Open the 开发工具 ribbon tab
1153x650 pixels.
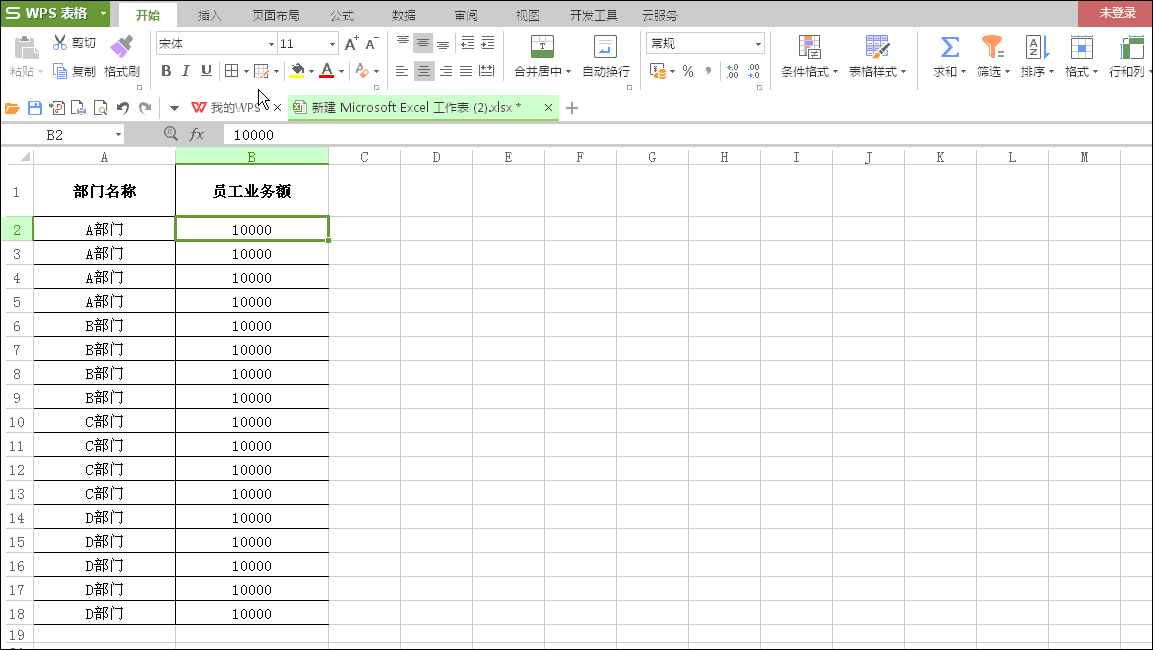593,15
